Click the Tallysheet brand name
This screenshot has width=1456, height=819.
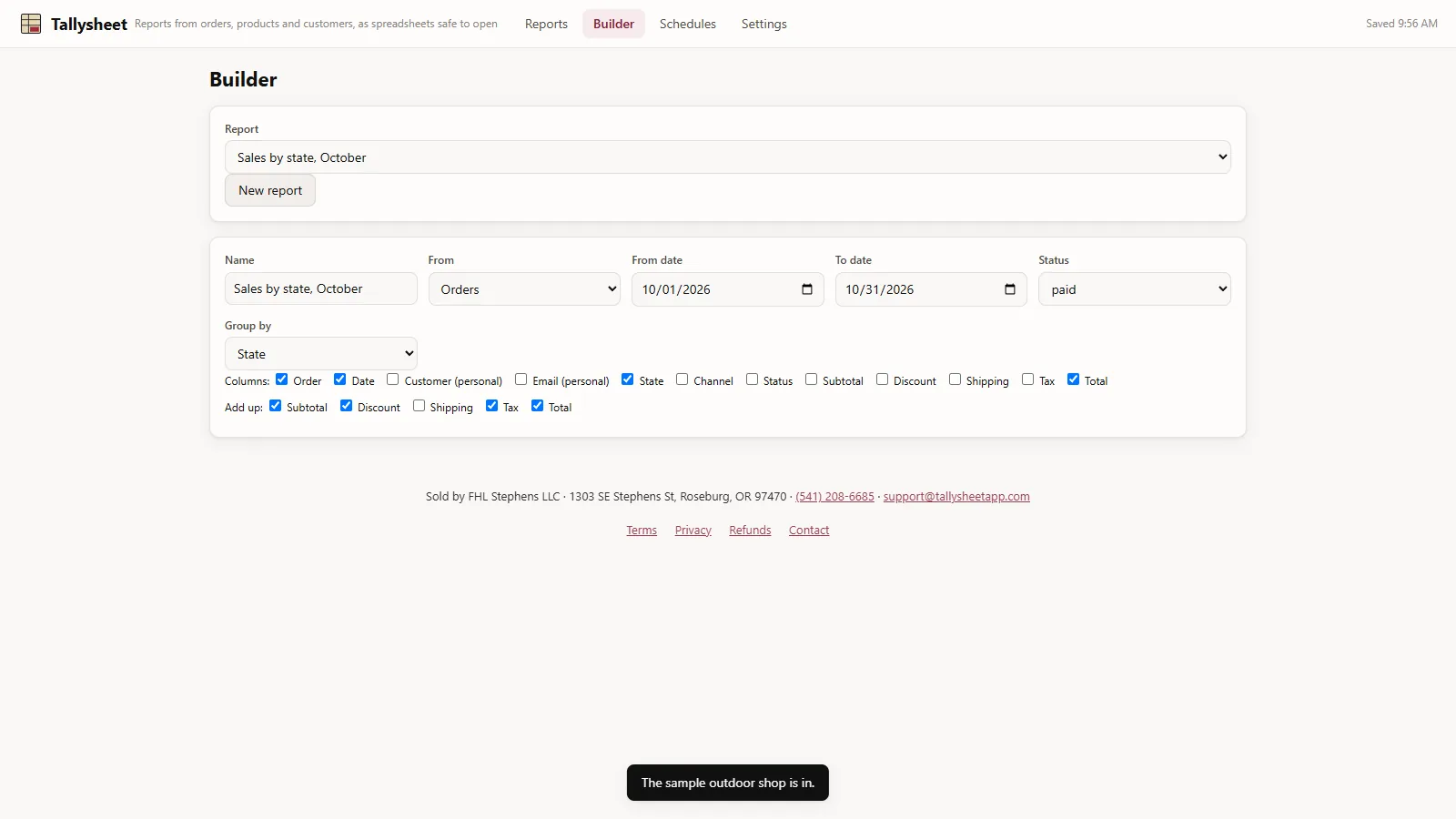89,25
